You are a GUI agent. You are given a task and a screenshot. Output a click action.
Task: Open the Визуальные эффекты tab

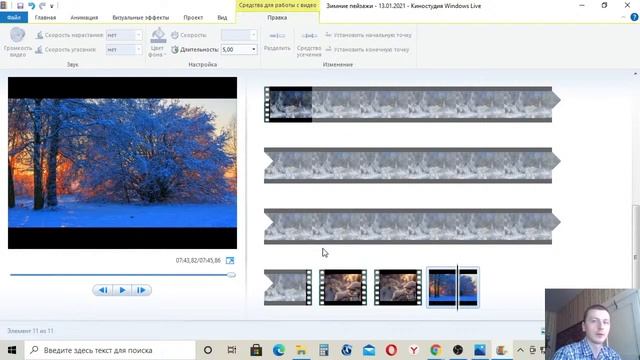point(141,18)
